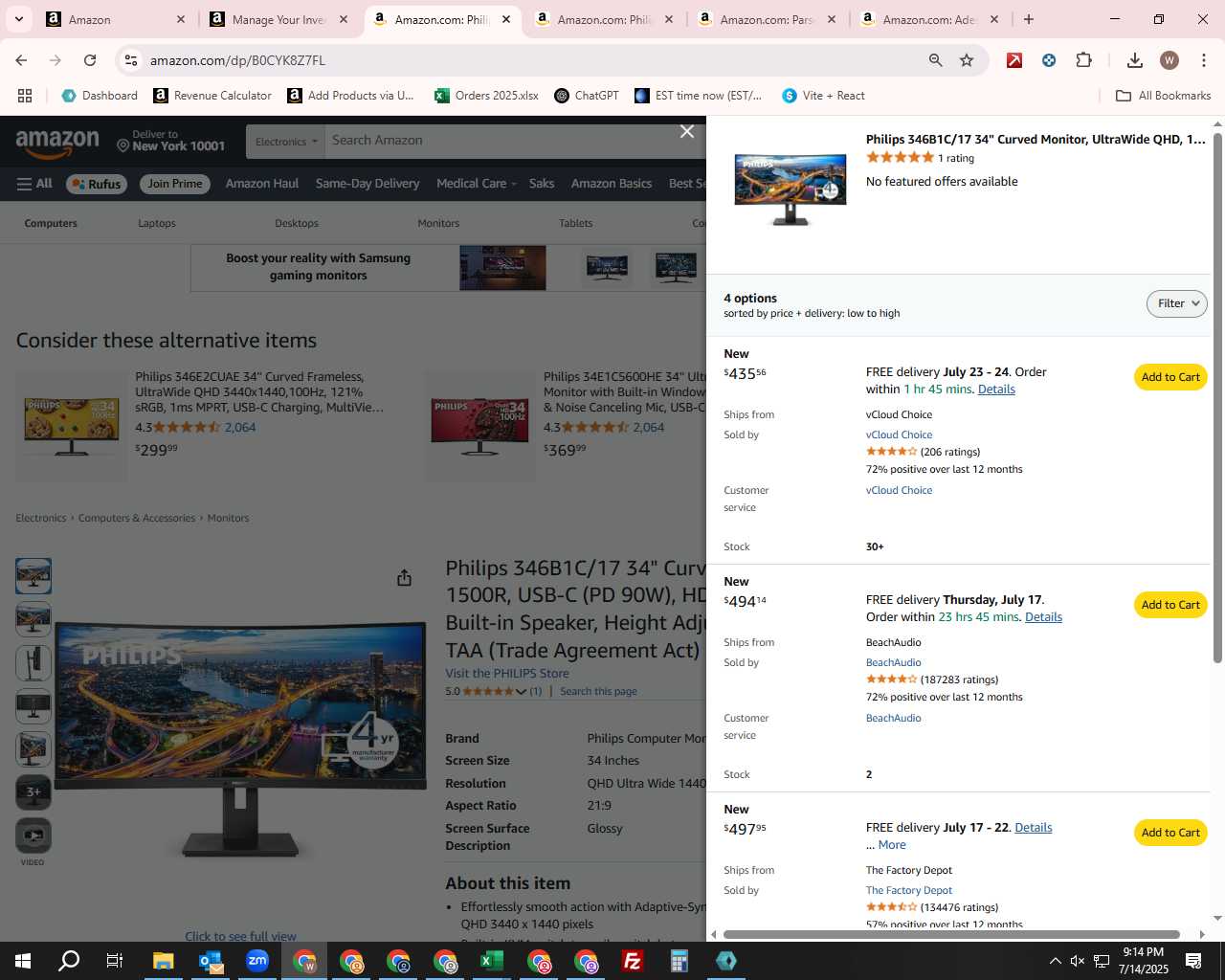This screenshot has width=1225, height=980.
Task: Open the Orders 2025.xlsx bookmark
Action: [486, 96]
